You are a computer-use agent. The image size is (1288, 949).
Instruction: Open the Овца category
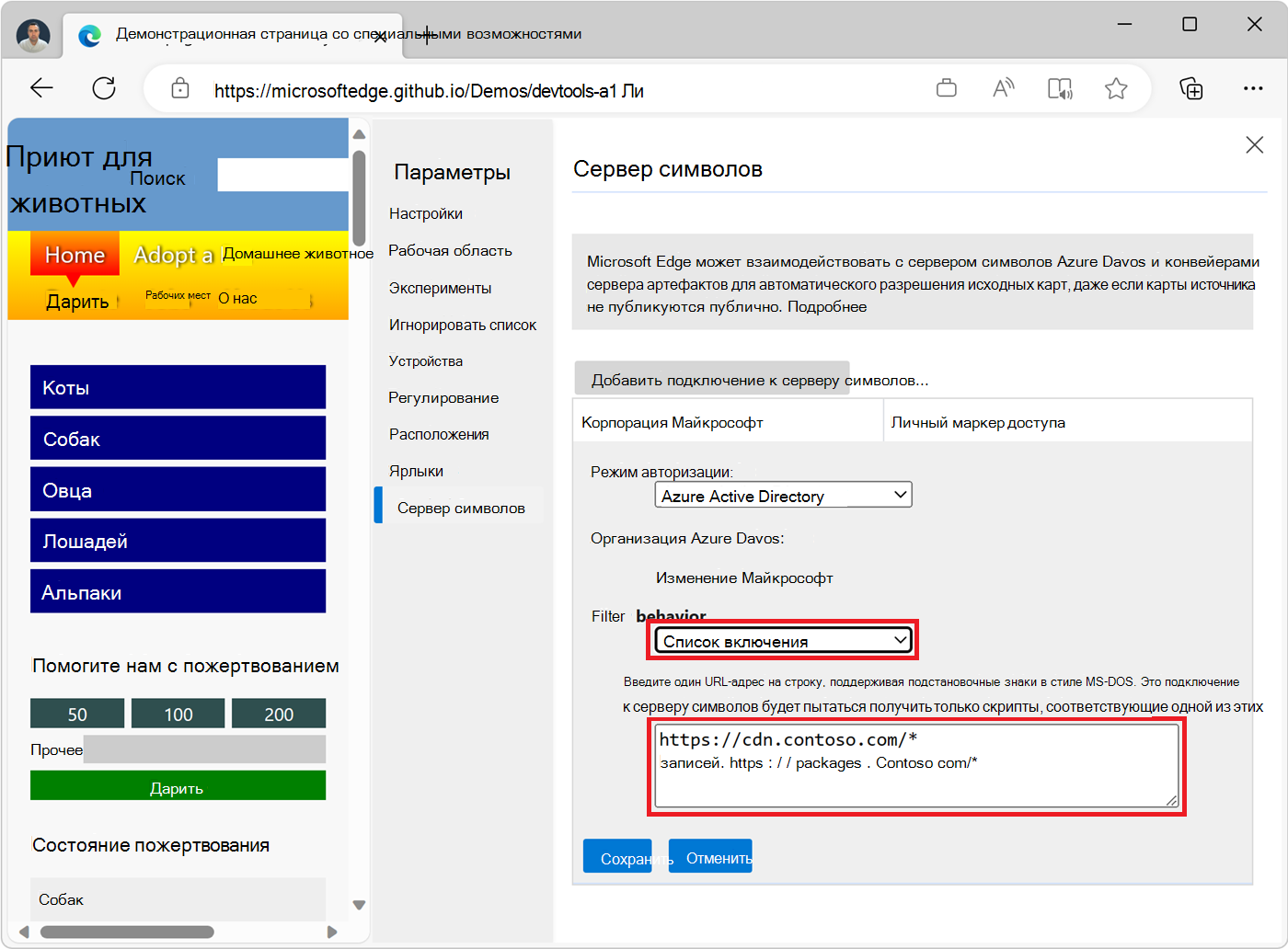178,489
